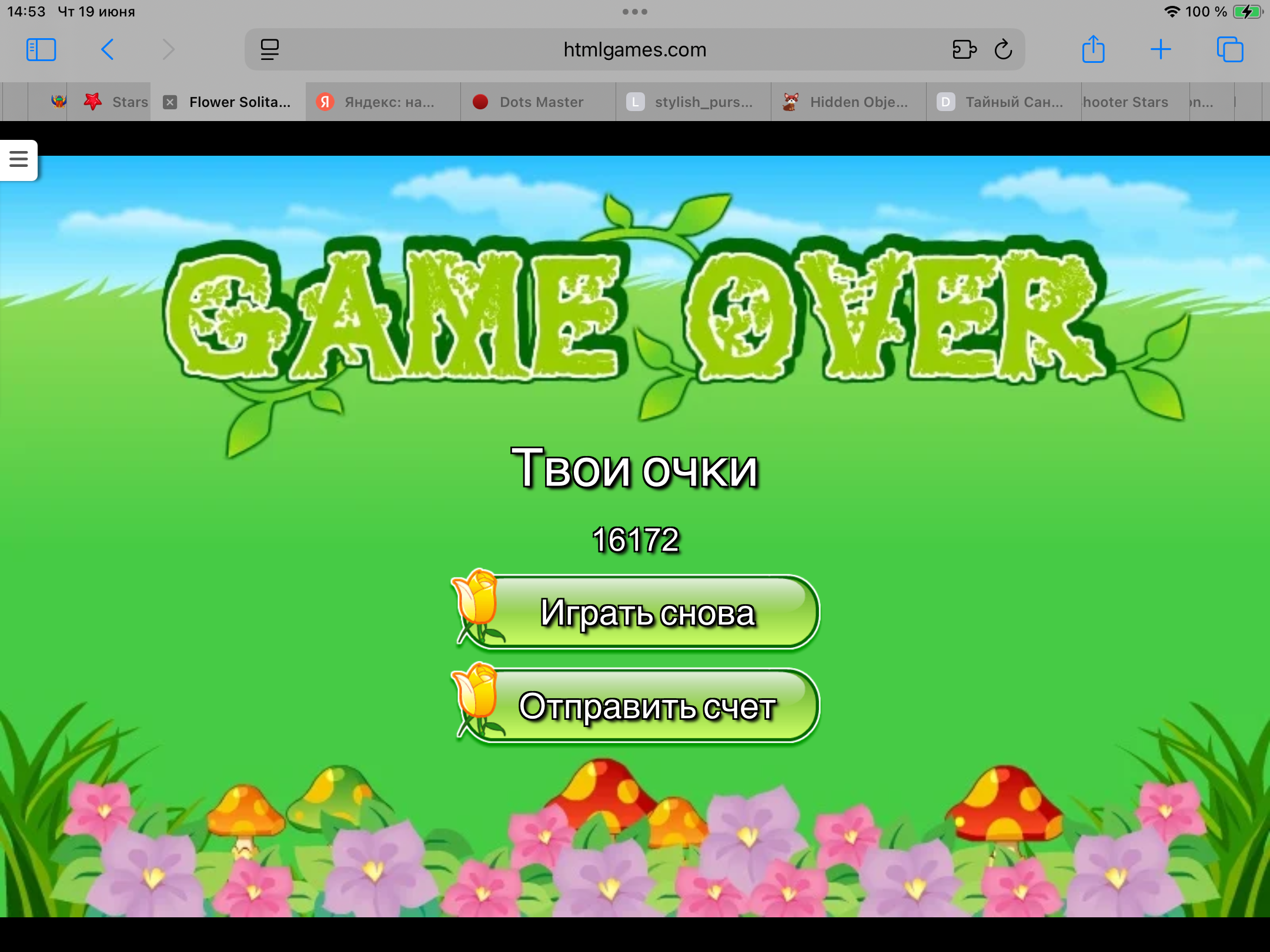Switch to the Stars tab
Image resolution: width=1270 pixels, height=952 pixels.
click(109, 102)
